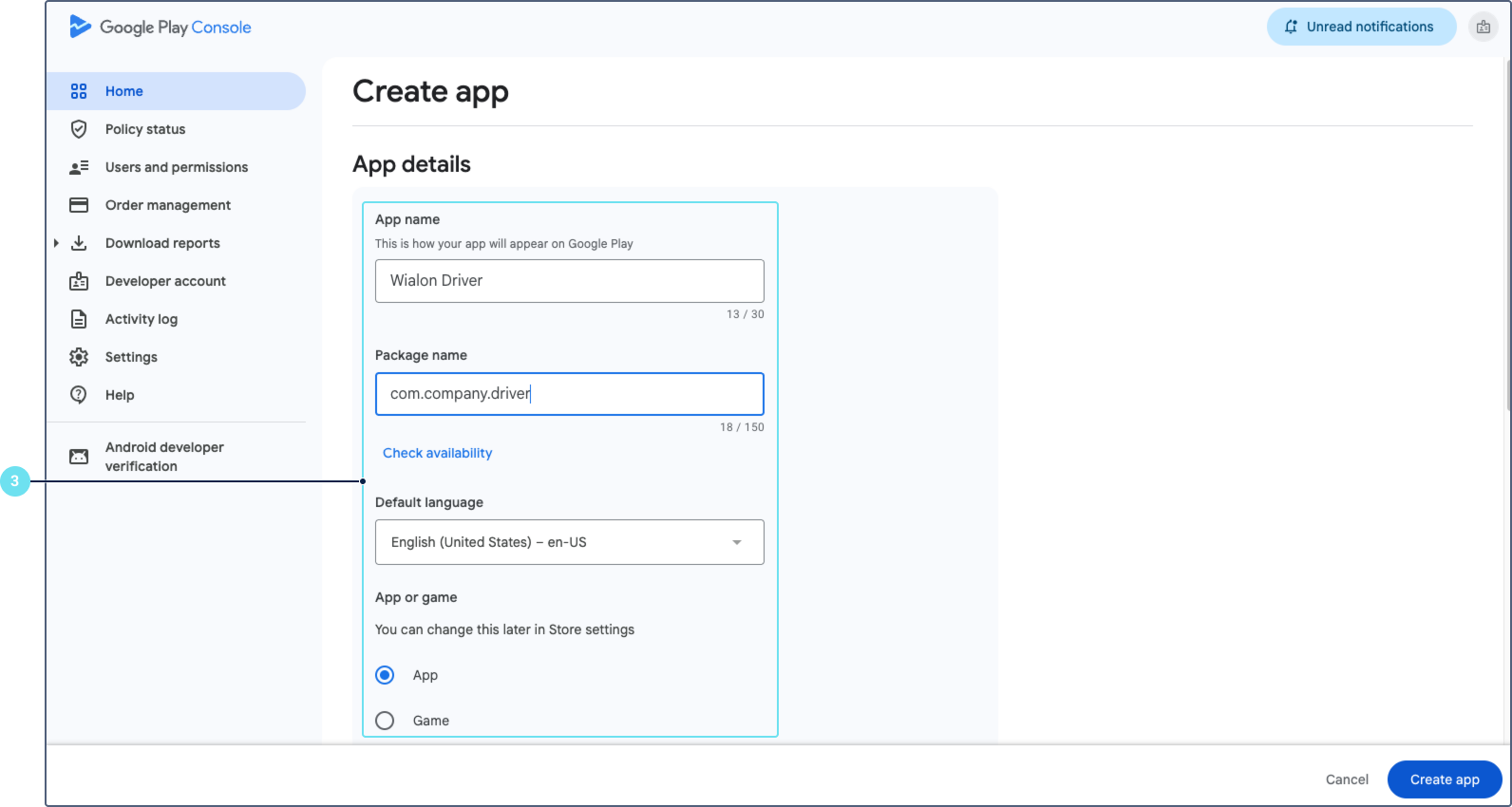Click the 'App details' section heading

click(411, 164)
